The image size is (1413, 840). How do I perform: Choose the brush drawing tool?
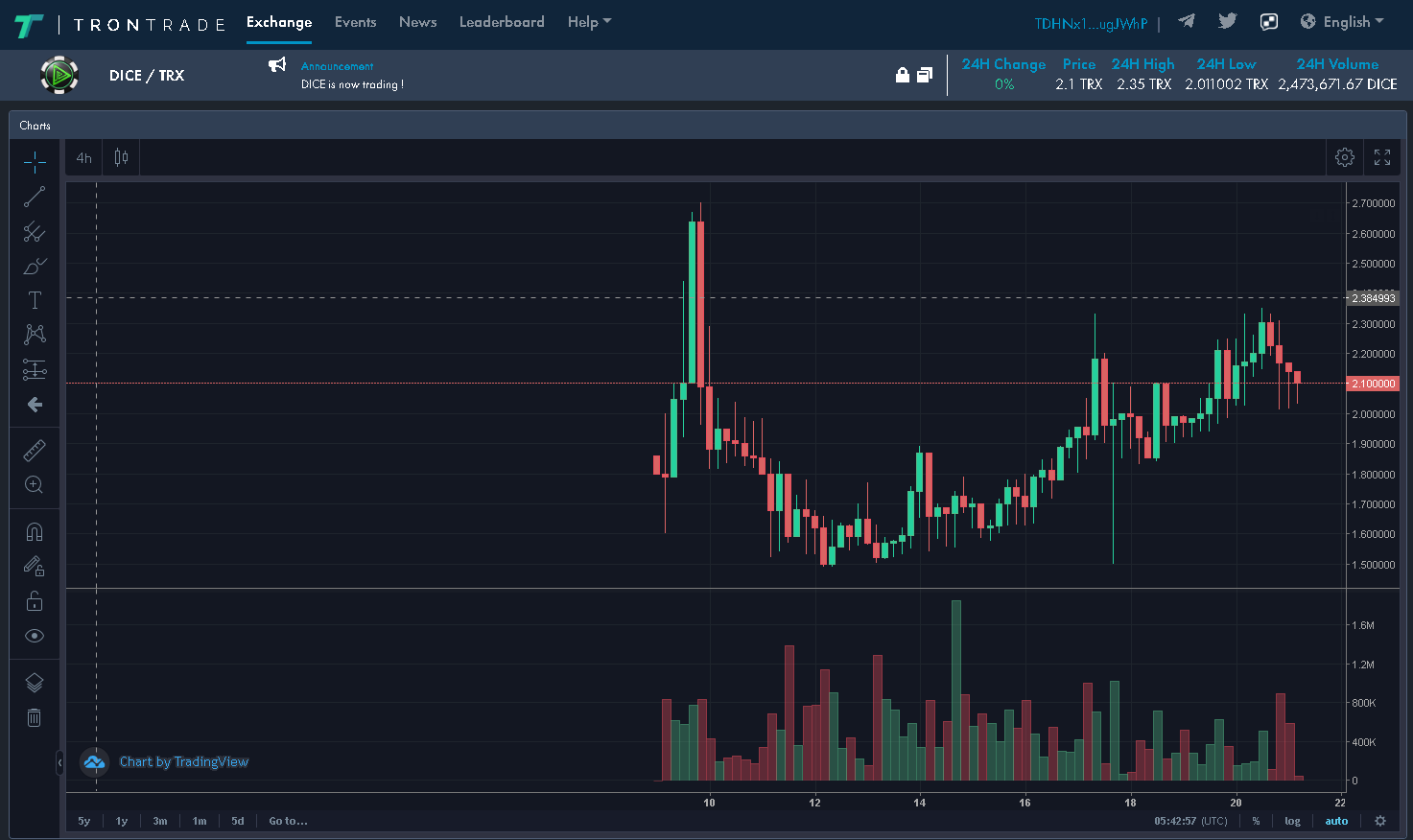35,266
